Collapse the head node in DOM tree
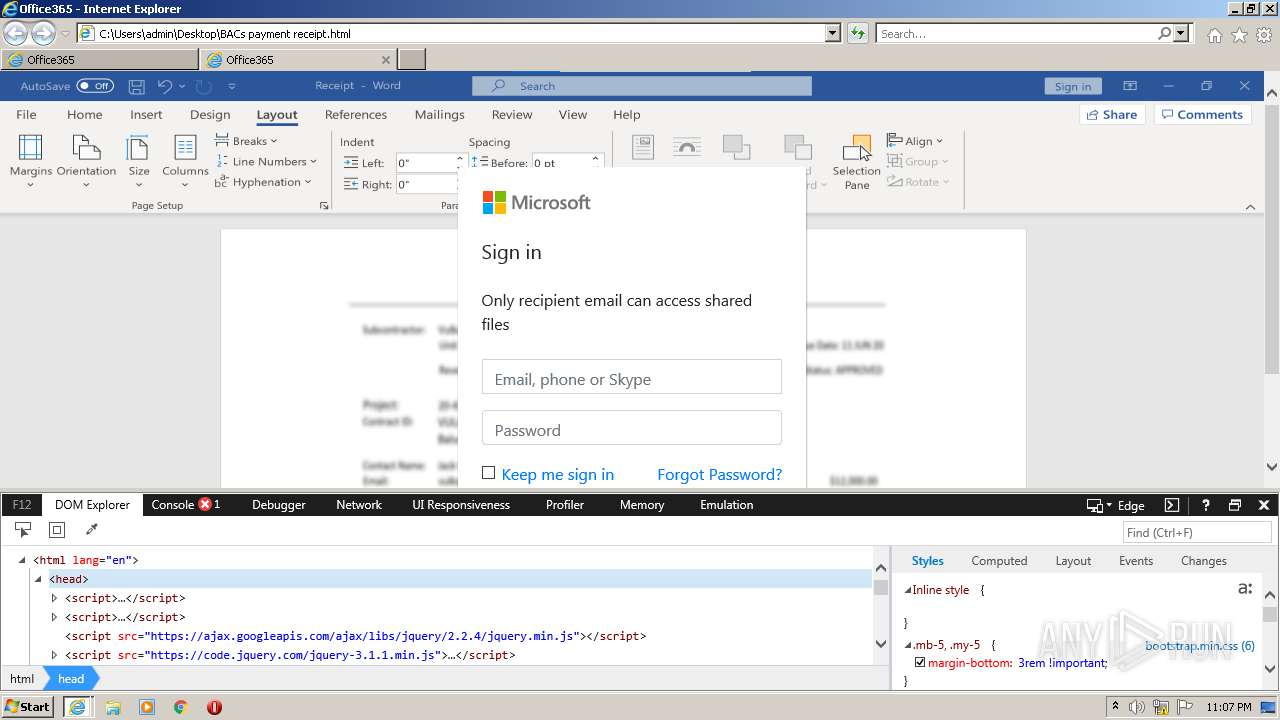Screen dimensions: 1280x720 [x=39, y=579]
